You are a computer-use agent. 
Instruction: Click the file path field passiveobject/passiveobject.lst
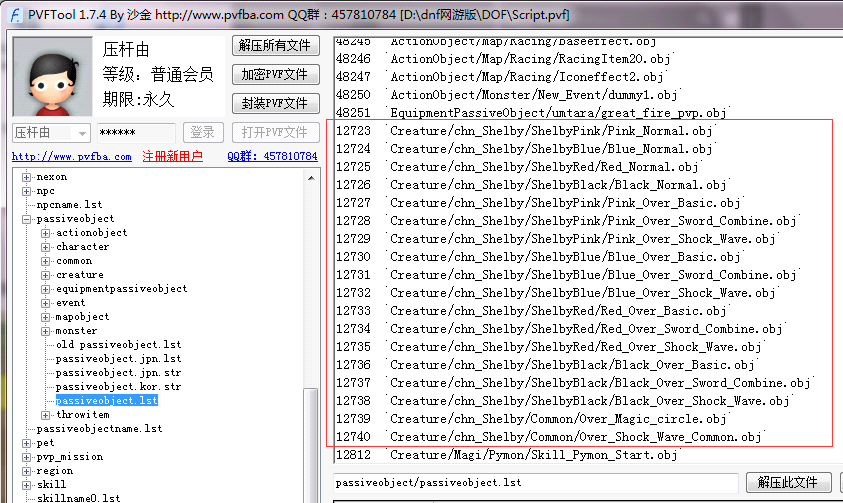pos(535,483)
